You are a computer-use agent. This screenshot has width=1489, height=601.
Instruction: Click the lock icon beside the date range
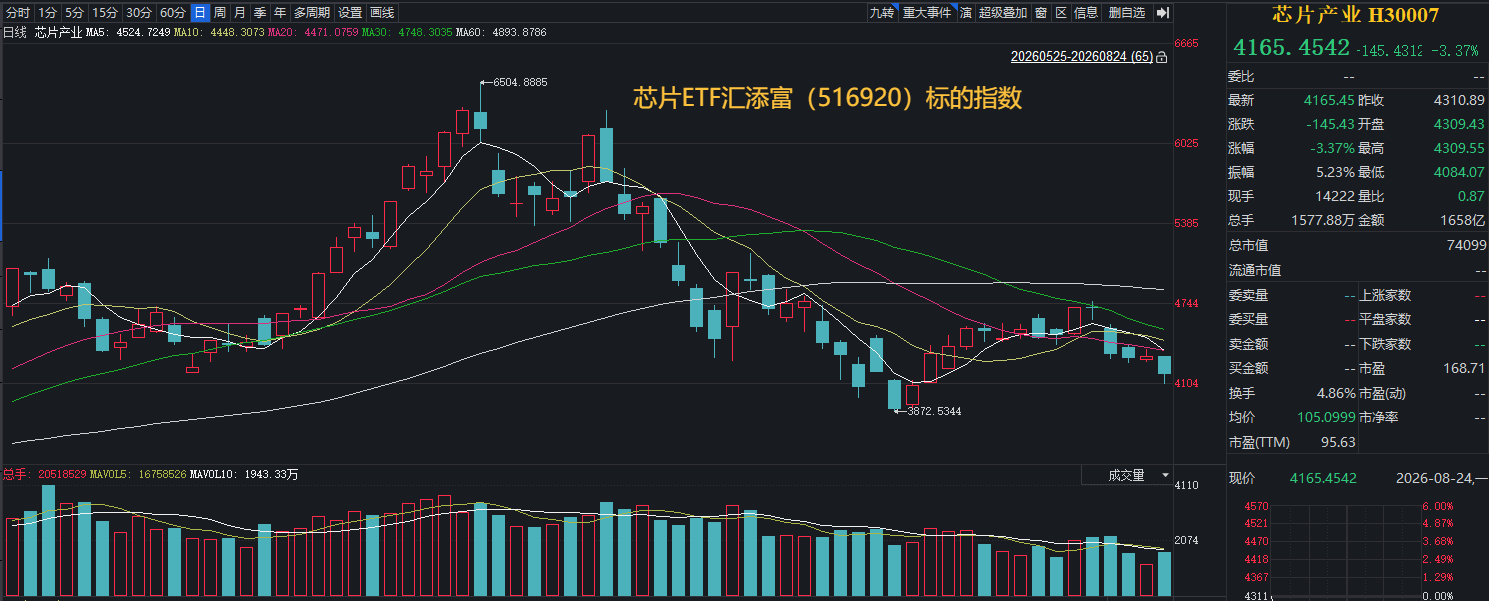click(1161, 58)
